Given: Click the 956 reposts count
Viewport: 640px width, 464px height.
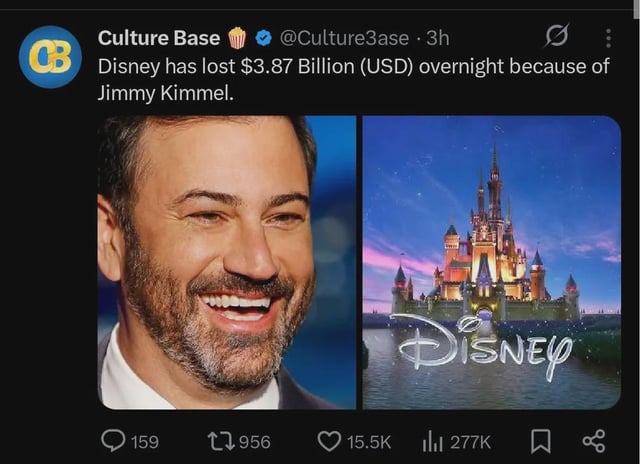Looking at the screenshot, I should pos(254,441).
